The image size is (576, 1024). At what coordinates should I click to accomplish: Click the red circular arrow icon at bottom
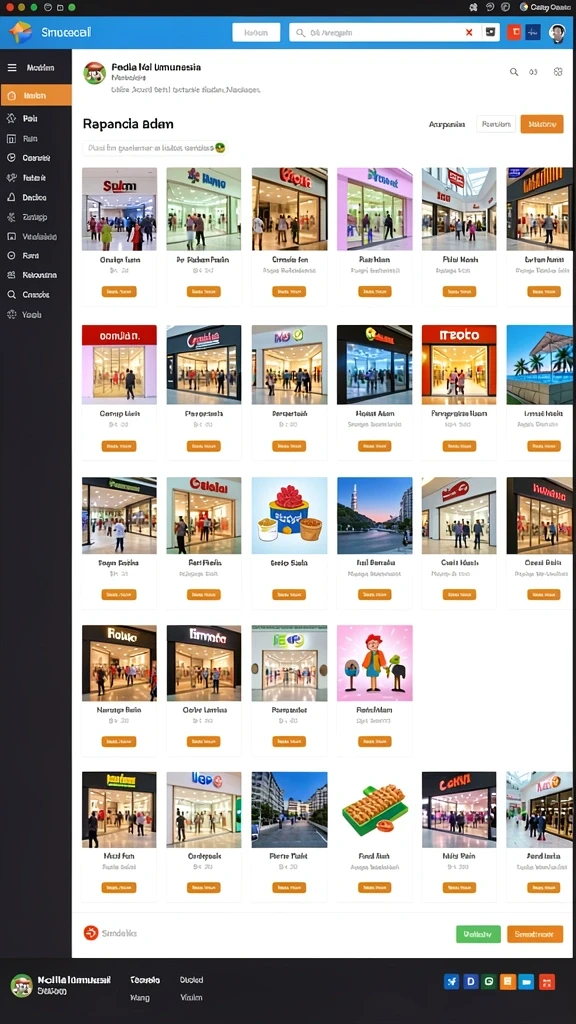(91, 933)
